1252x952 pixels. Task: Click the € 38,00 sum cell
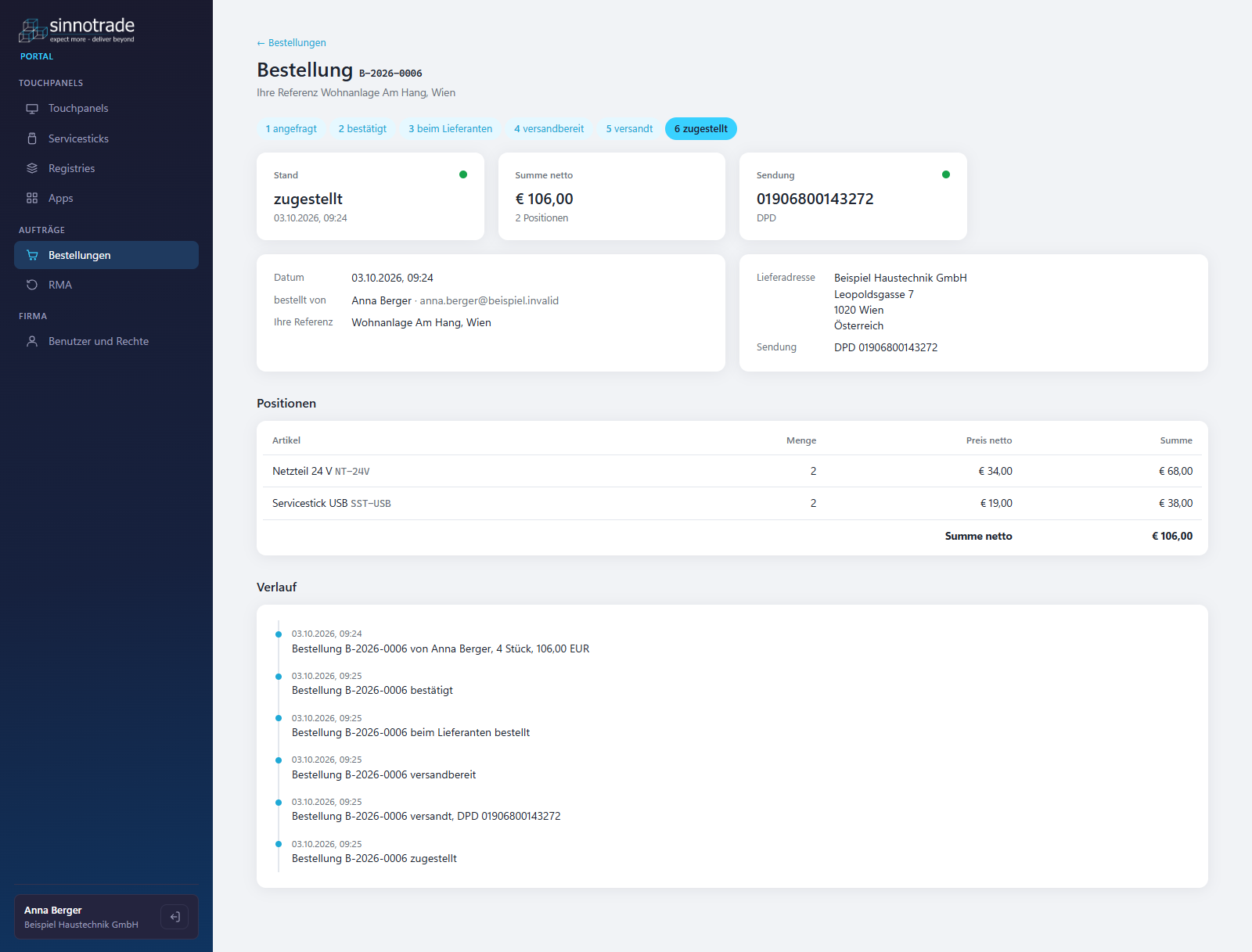(x=1175, y=503)
